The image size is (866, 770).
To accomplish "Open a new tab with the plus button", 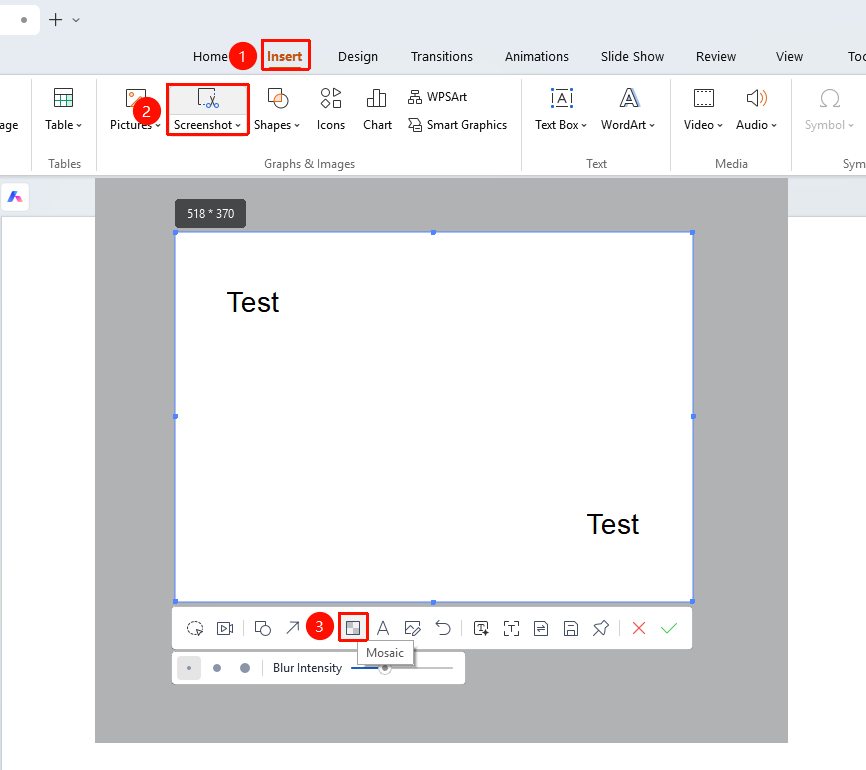I will [55, 20].
